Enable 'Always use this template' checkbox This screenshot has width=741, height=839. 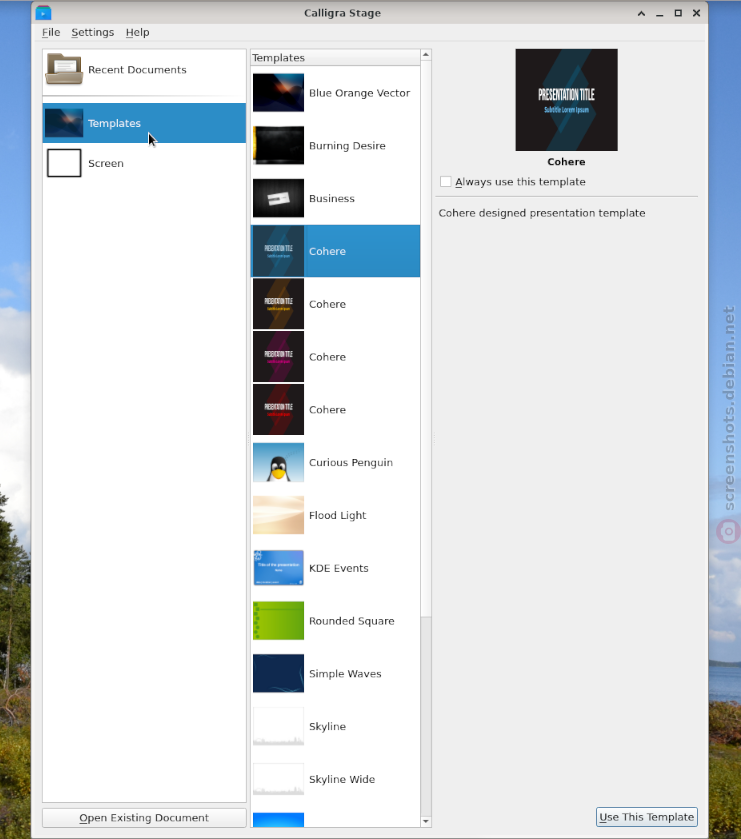pos(446,181)
